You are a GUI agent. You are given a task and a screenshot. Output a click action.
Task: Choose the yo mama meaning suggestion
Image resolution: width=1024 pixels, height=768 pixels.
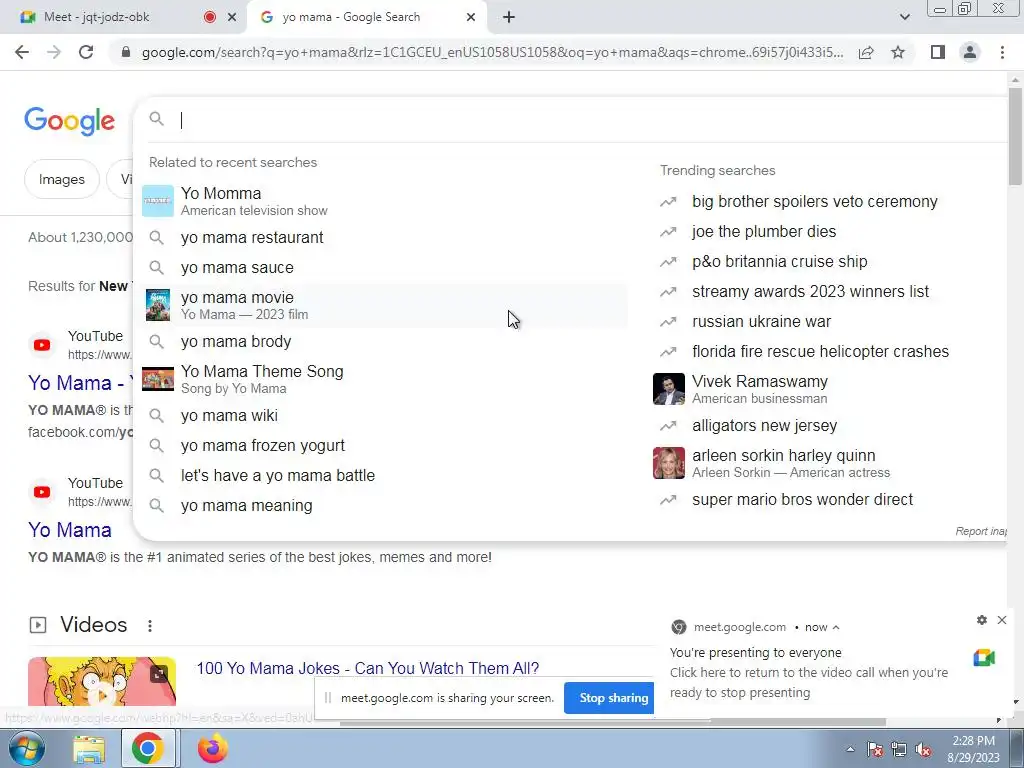(382, 505)
